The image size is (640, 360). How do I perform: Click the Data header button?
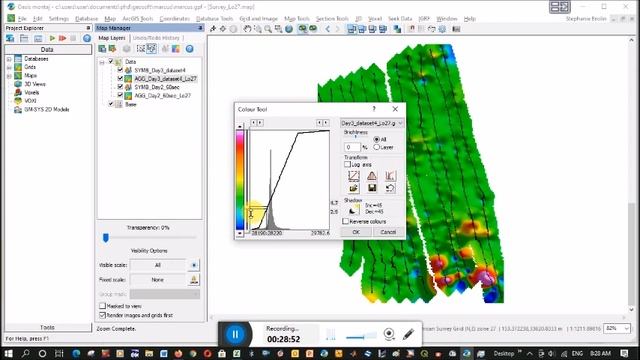point(48,49)
